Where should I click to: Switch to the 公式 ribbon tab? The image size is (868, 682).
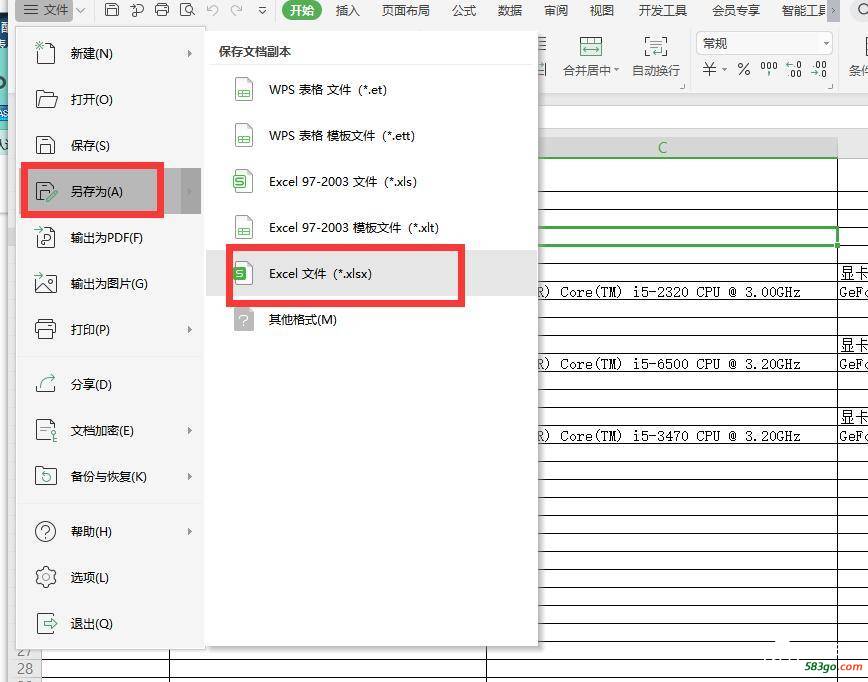click(464, 10)
